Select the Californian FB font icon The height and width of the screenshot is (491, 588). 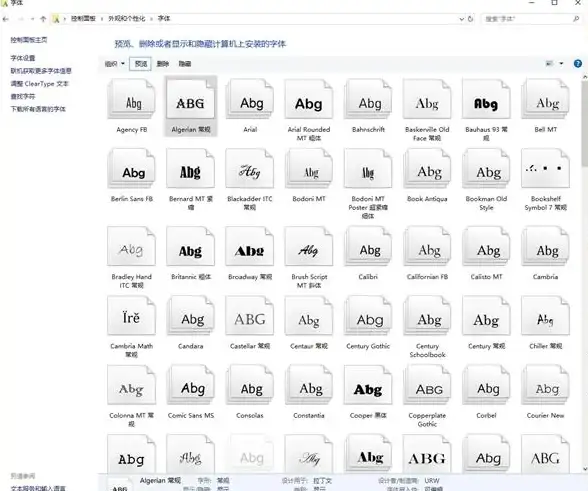[427, 246]
